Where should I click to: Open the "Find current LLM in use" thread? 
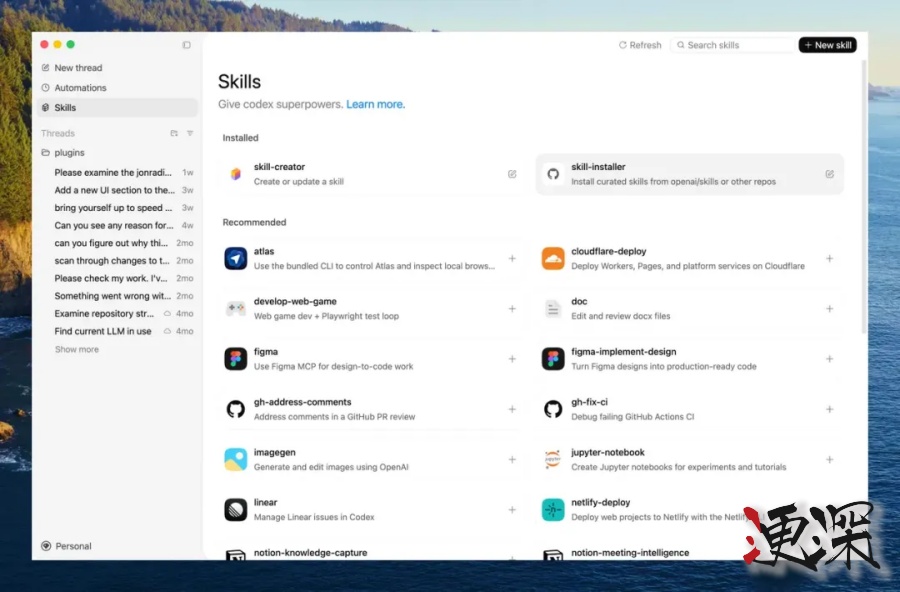tap(103, 331)
